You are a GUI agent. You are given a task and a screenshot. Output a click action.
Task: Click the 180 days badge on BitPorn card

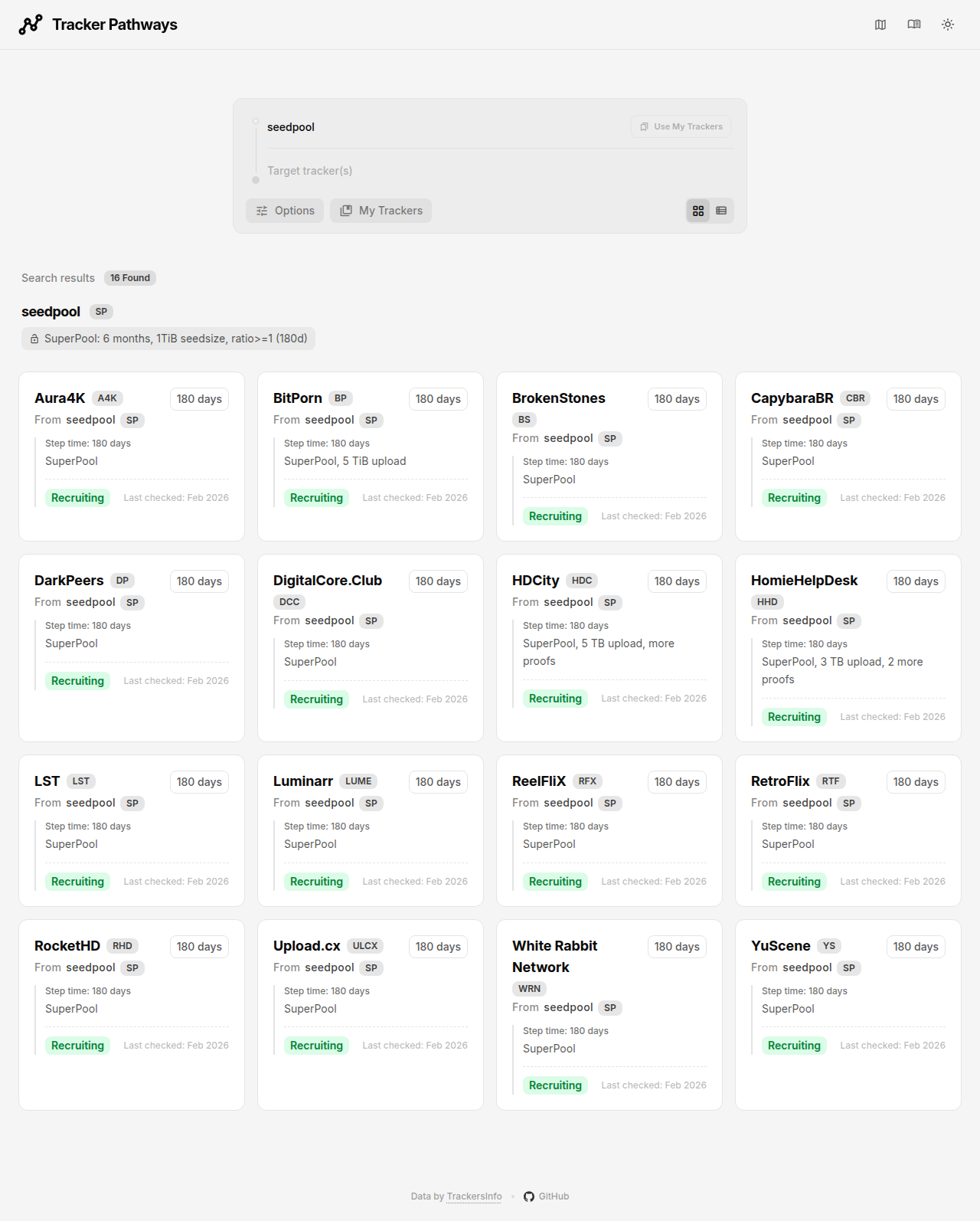point(438,399)
